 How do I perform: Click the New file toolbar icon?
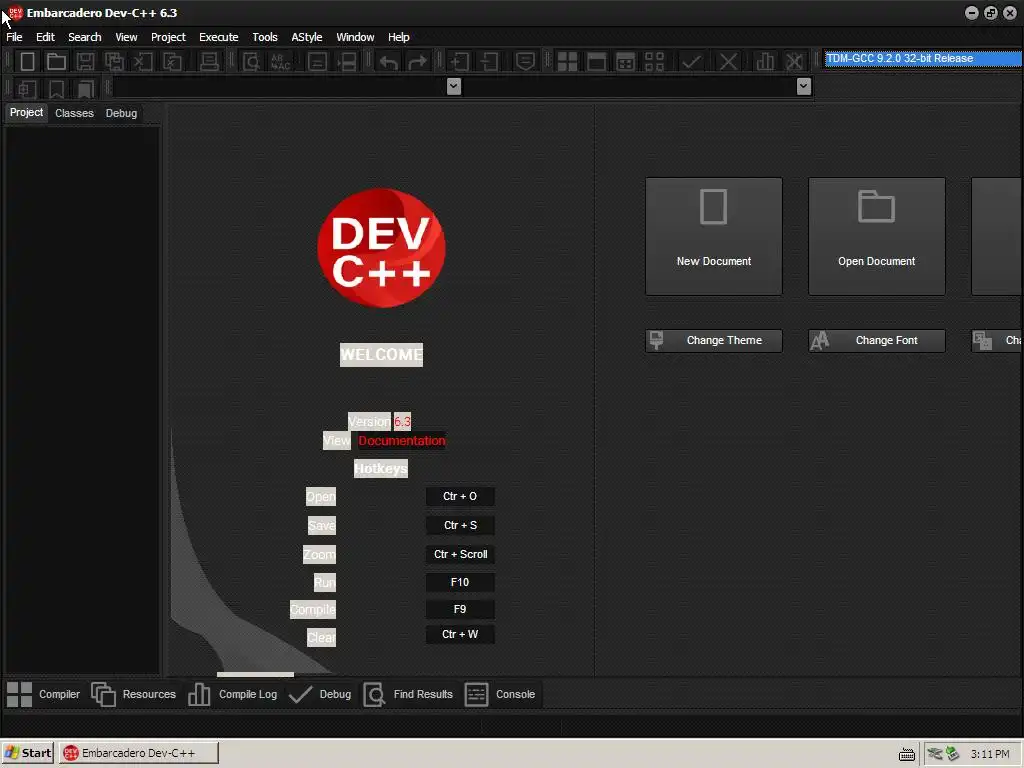(x=27, y=61)
